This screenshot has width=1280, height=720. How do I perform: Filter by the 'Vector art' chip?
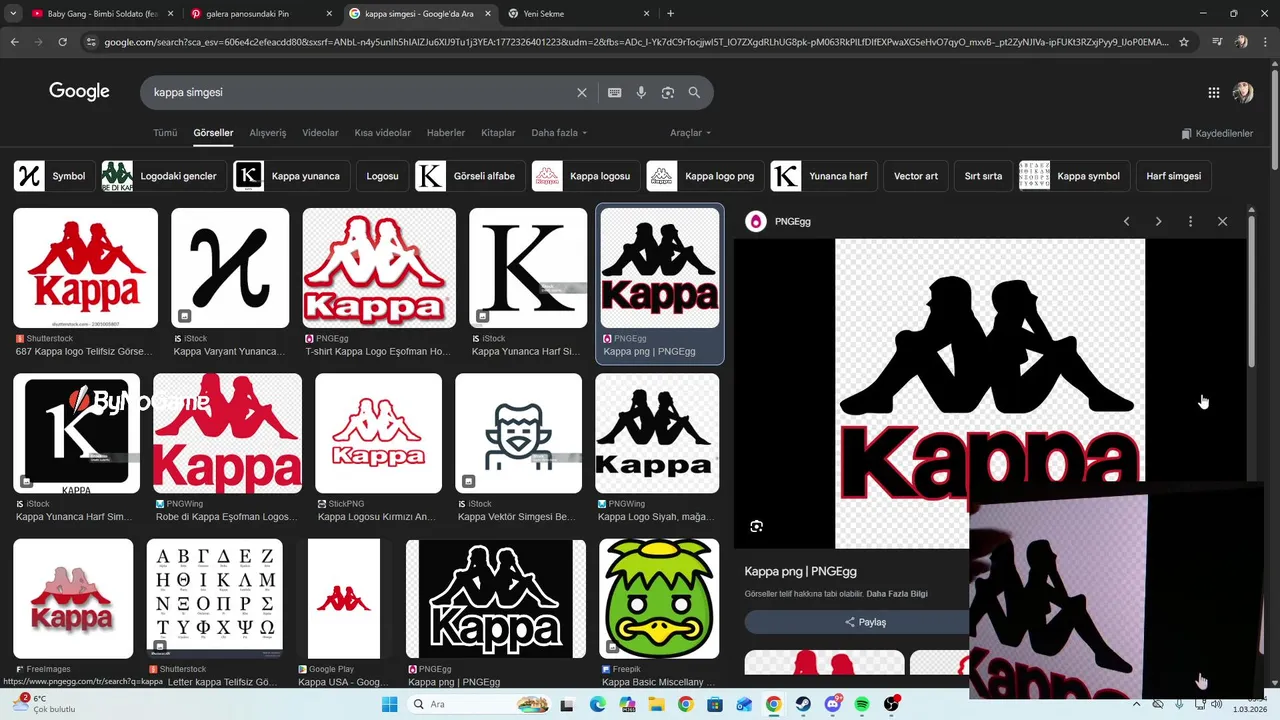pyautogui.click(x=916, y=176)
